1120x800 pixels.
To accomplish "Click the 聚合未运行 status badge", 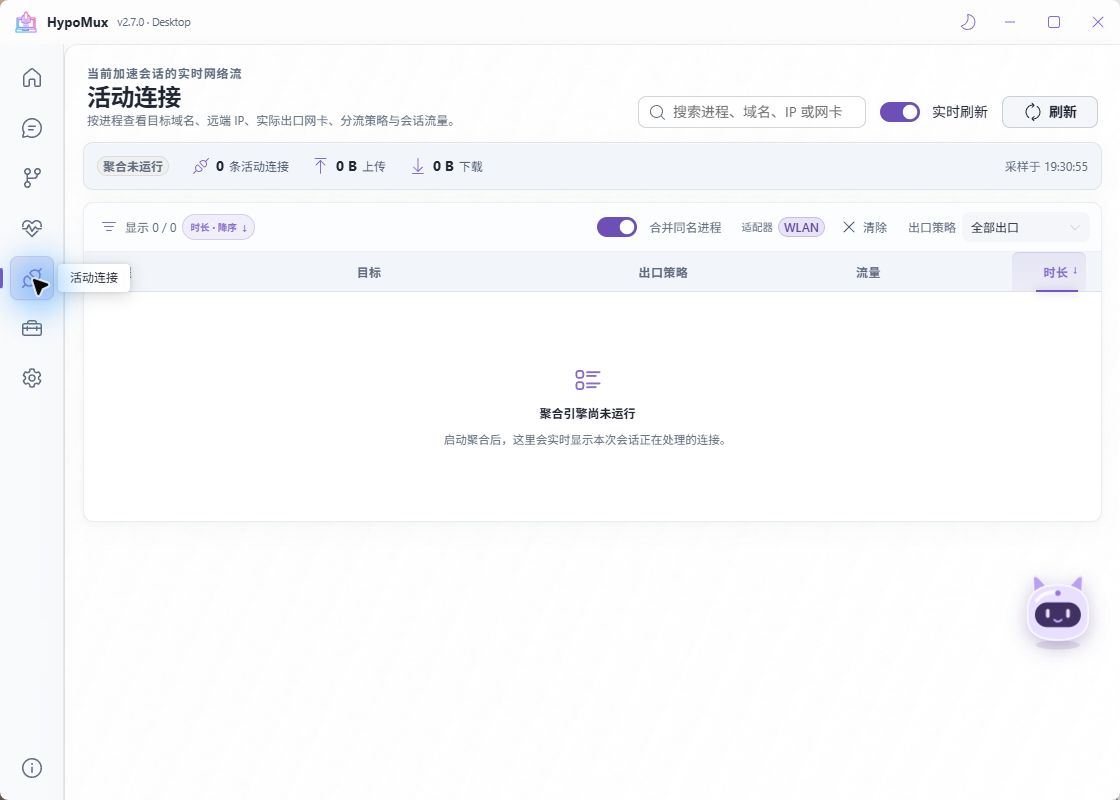I will pos(133,166).
